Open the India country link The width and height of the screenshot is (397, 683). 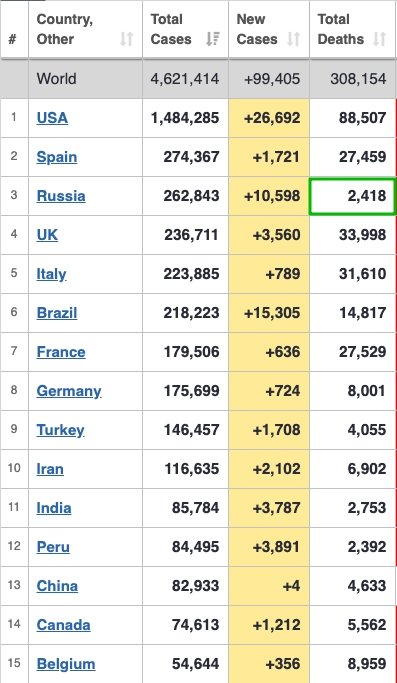click(54, 508)
